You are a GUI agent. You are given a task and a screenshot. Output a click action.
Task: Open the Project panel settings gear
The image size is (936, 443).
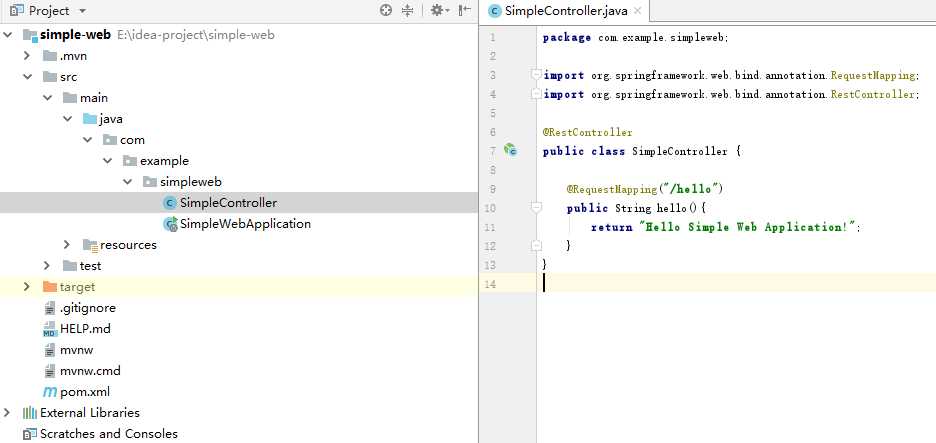(x=436, y=10)
